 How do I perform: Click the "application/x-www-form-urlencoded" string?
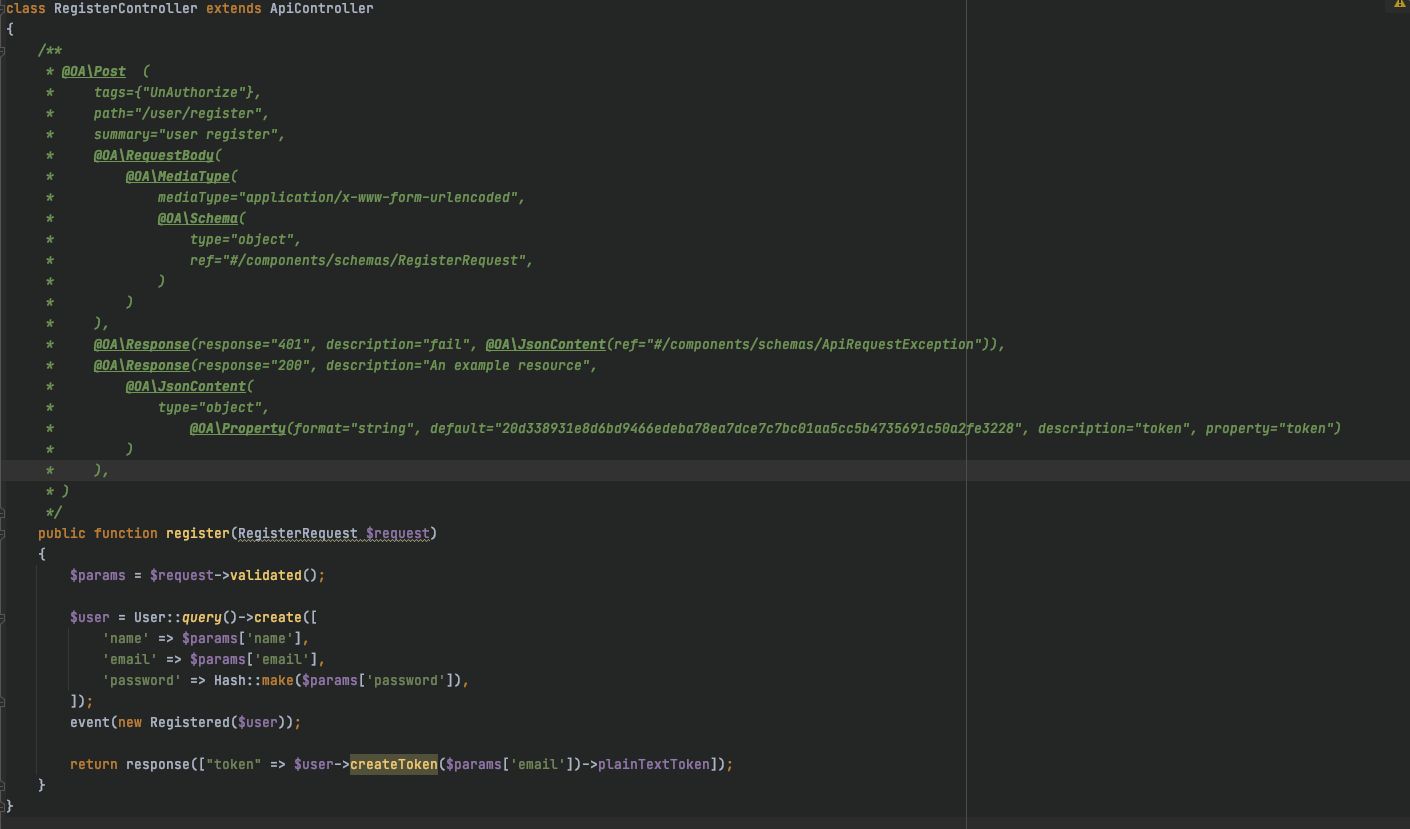click(378, 197)
